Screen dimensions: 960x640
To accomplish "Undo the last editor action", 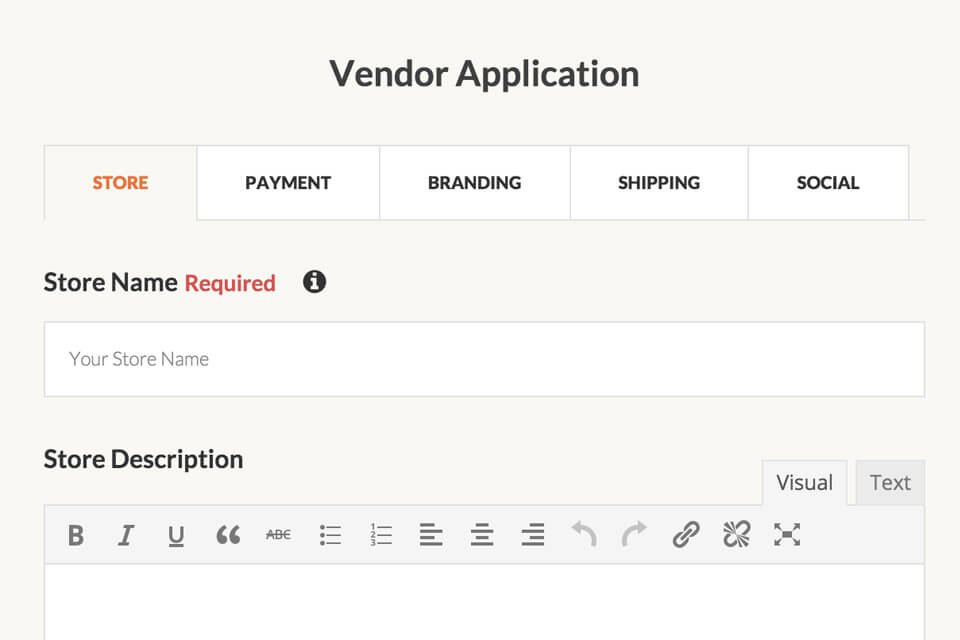I will (584, 535).
